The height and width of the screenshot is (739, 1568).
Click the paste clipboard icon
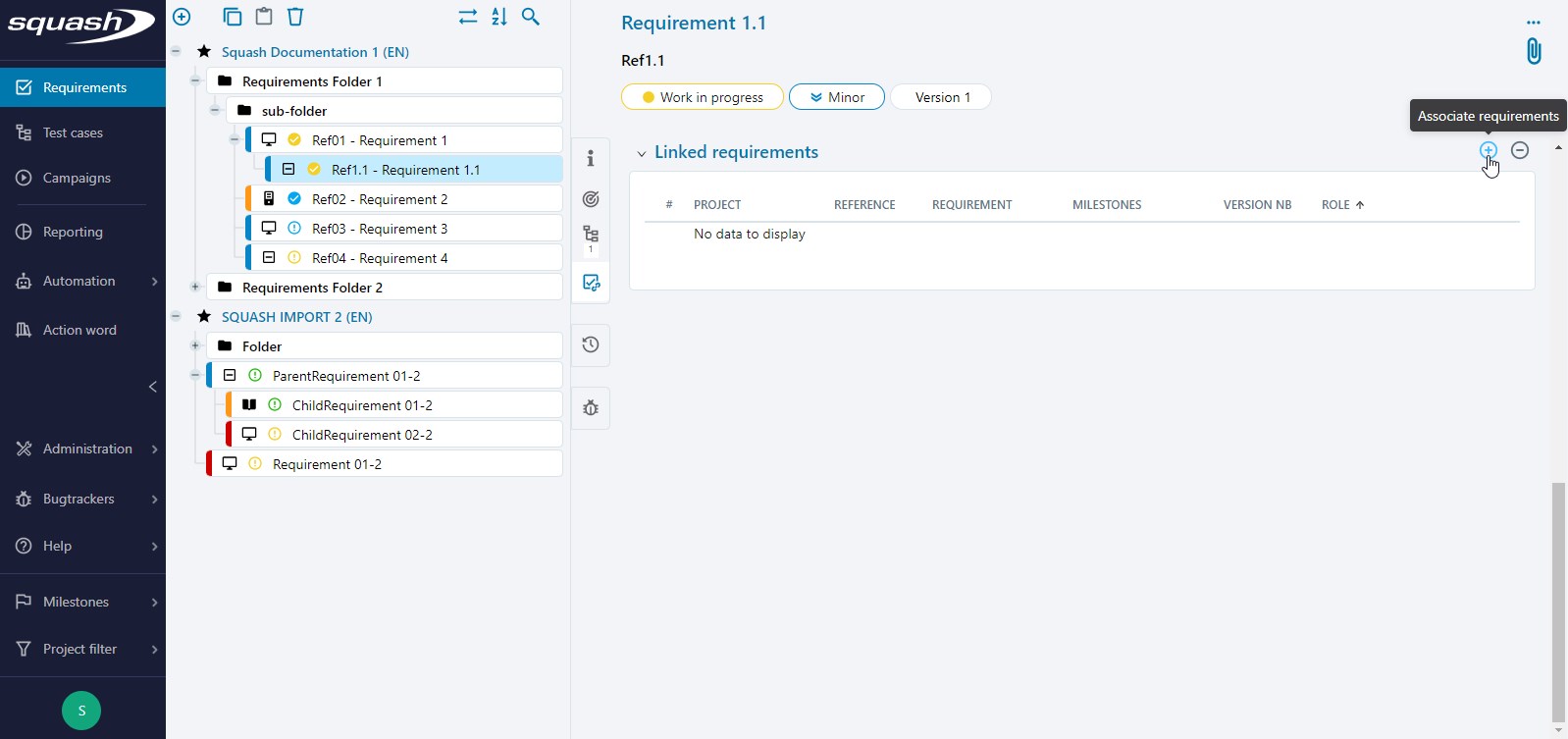click(264, 17)
